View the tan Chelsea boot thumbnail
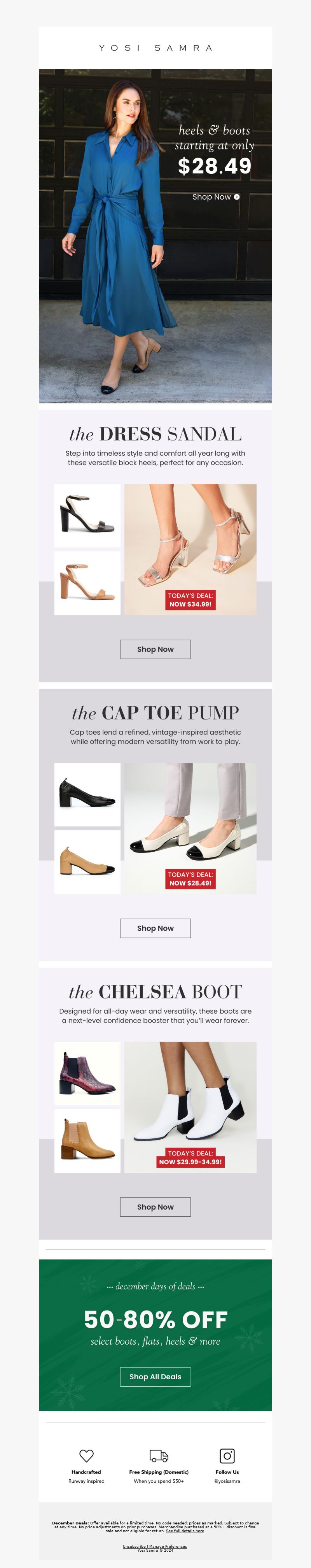Image resolution: width=311 pixels, height=1568 pixels. (87, 1140)
